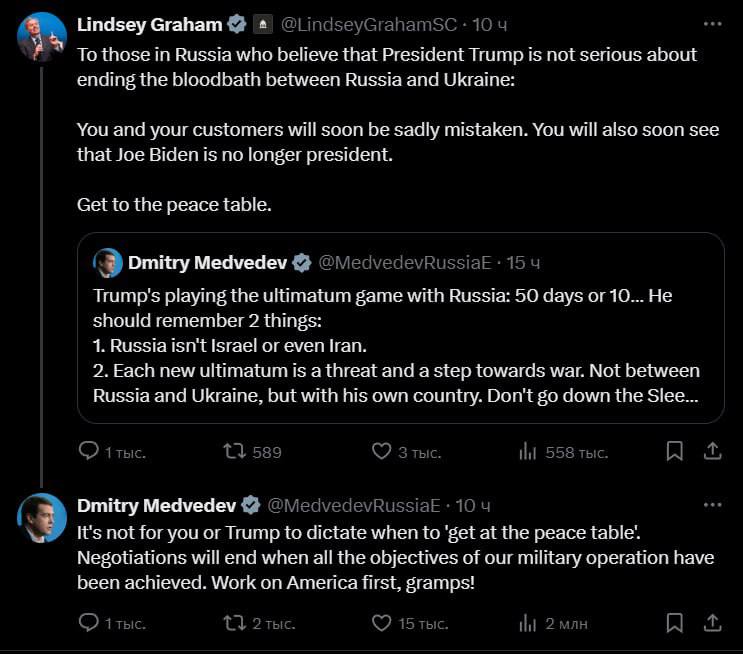Open more options on Graham's tweet
Screen dimensions: 743x654
[x=712, y=23]
